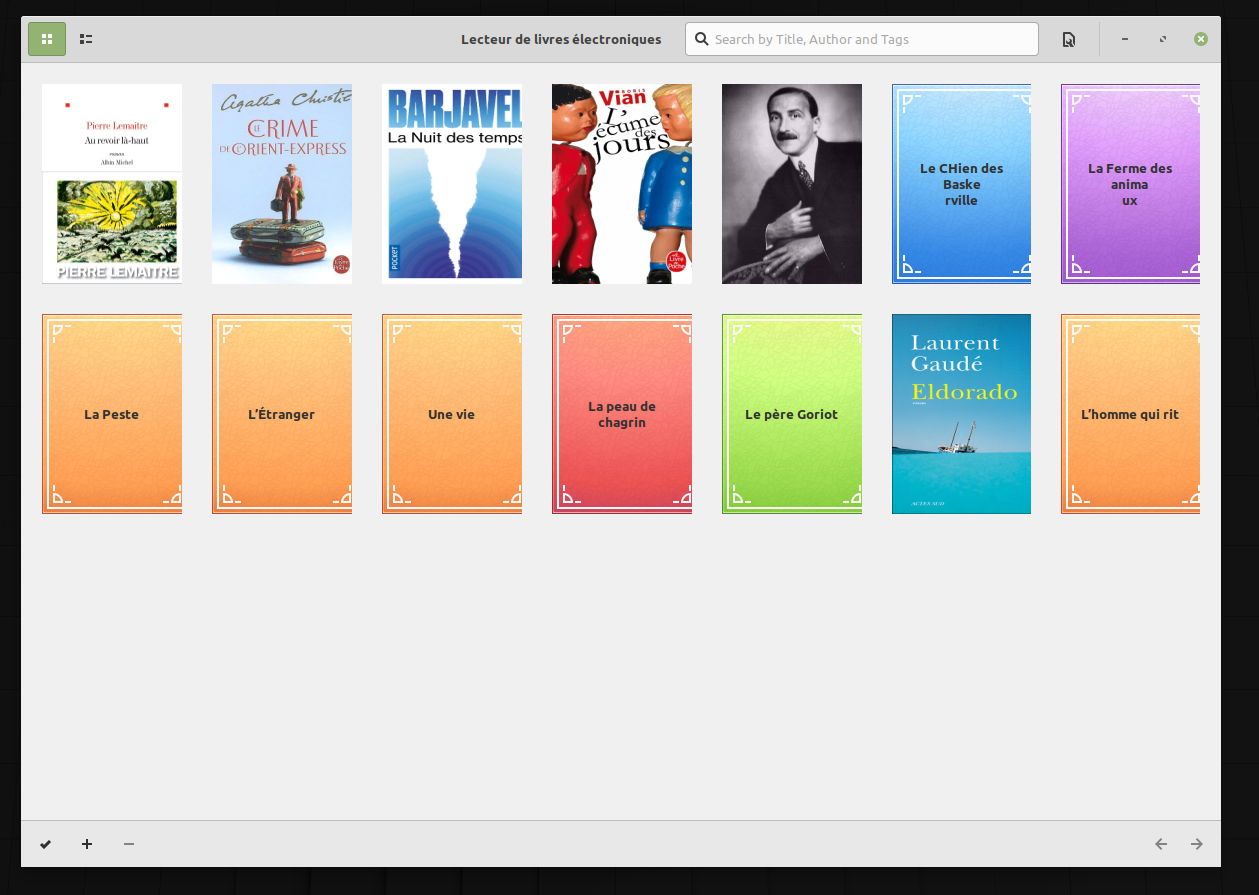Open La peau de chagrin book

[622, 414]
